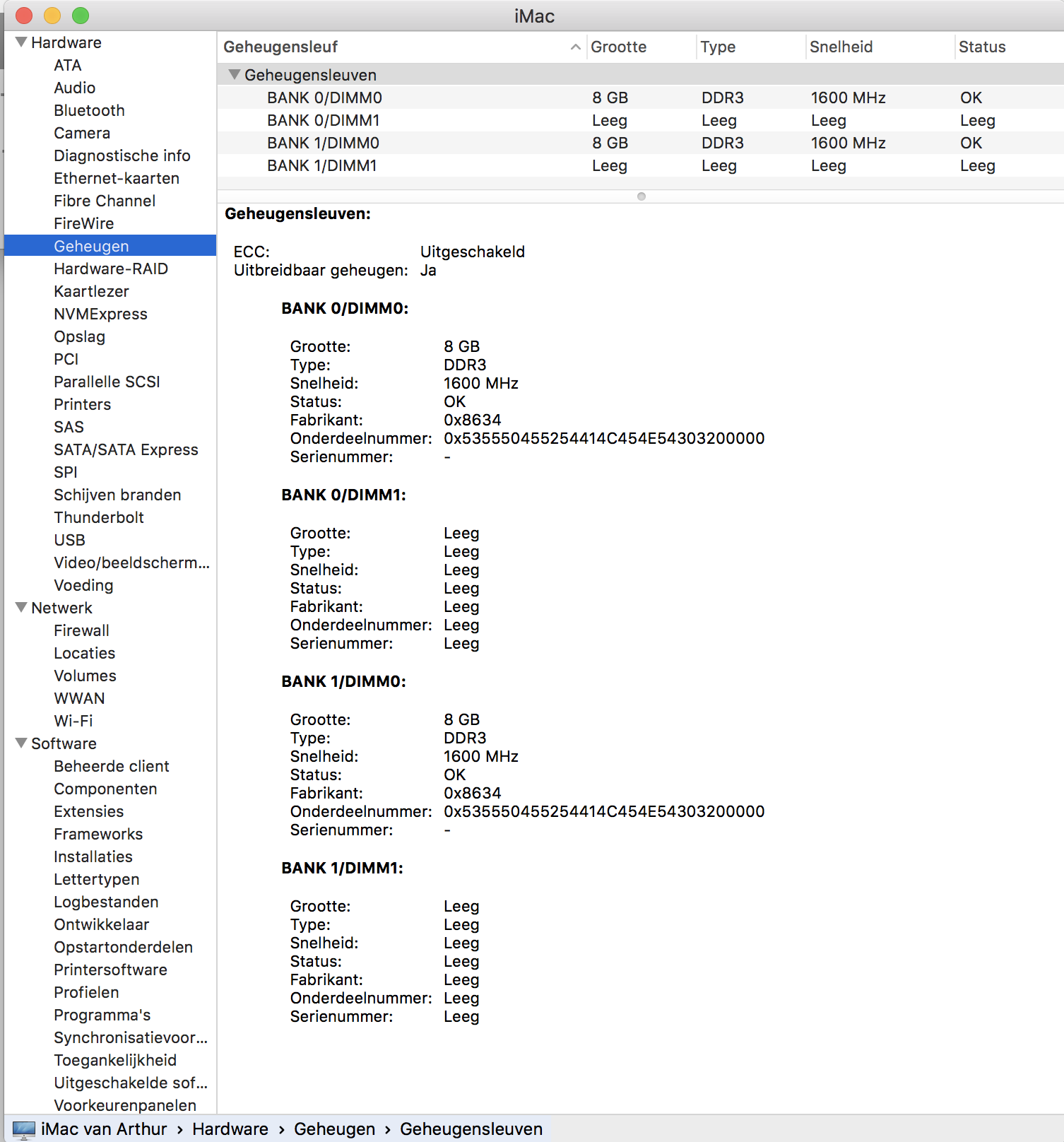Open the Firewall network entry

coord(82,630)
